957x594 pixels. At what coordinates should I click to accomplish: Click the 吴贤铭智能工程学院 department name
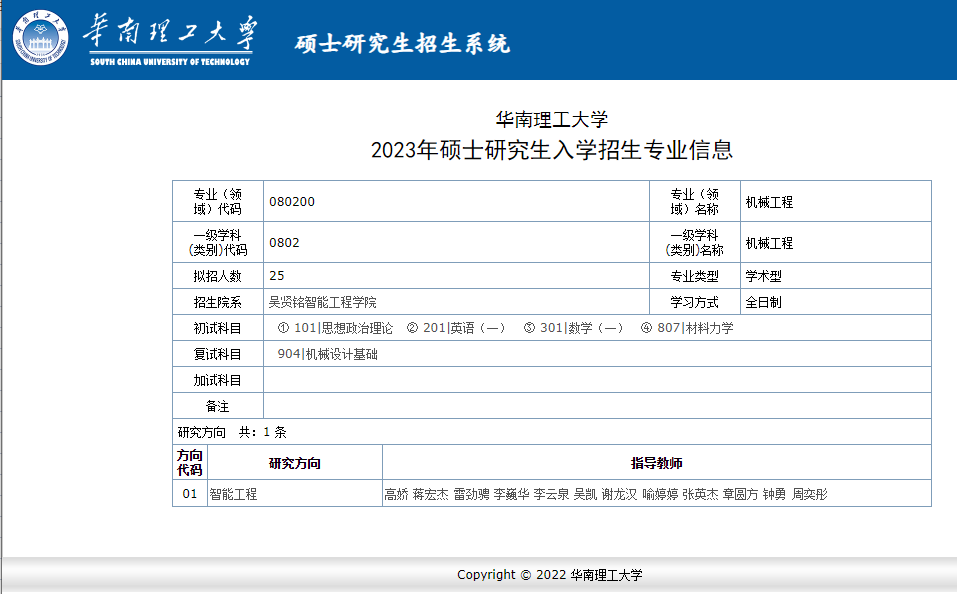pos(323,302)
